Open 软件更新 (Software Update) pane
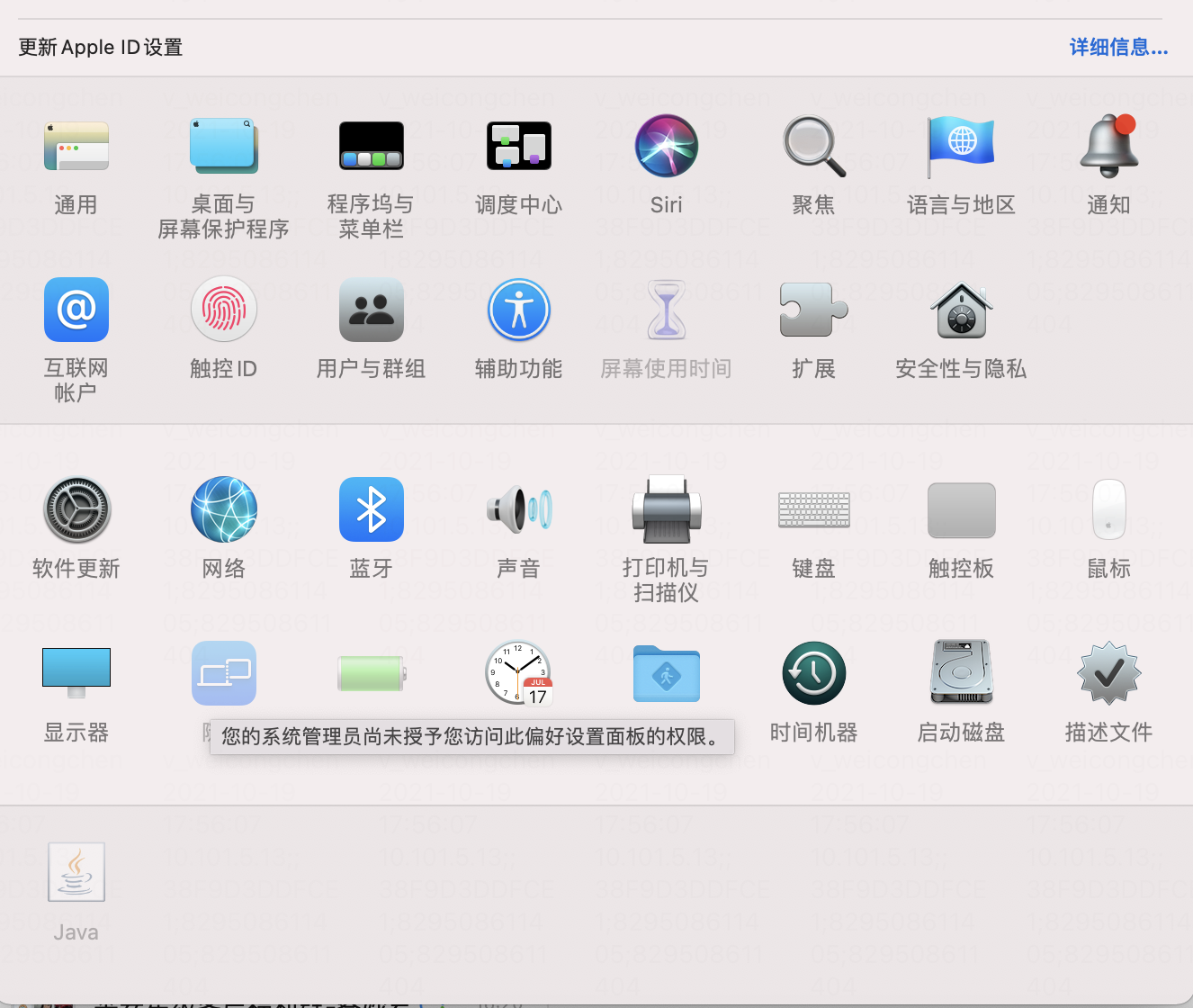The width and height of the screenshot is (1193, 1008). pos(76,510)
